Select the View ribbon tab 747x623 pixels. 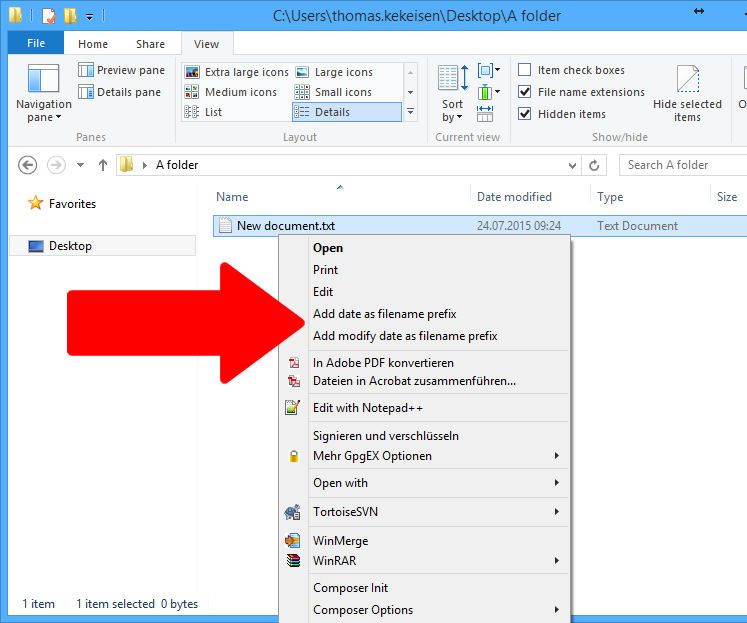(x=207, y=44)
